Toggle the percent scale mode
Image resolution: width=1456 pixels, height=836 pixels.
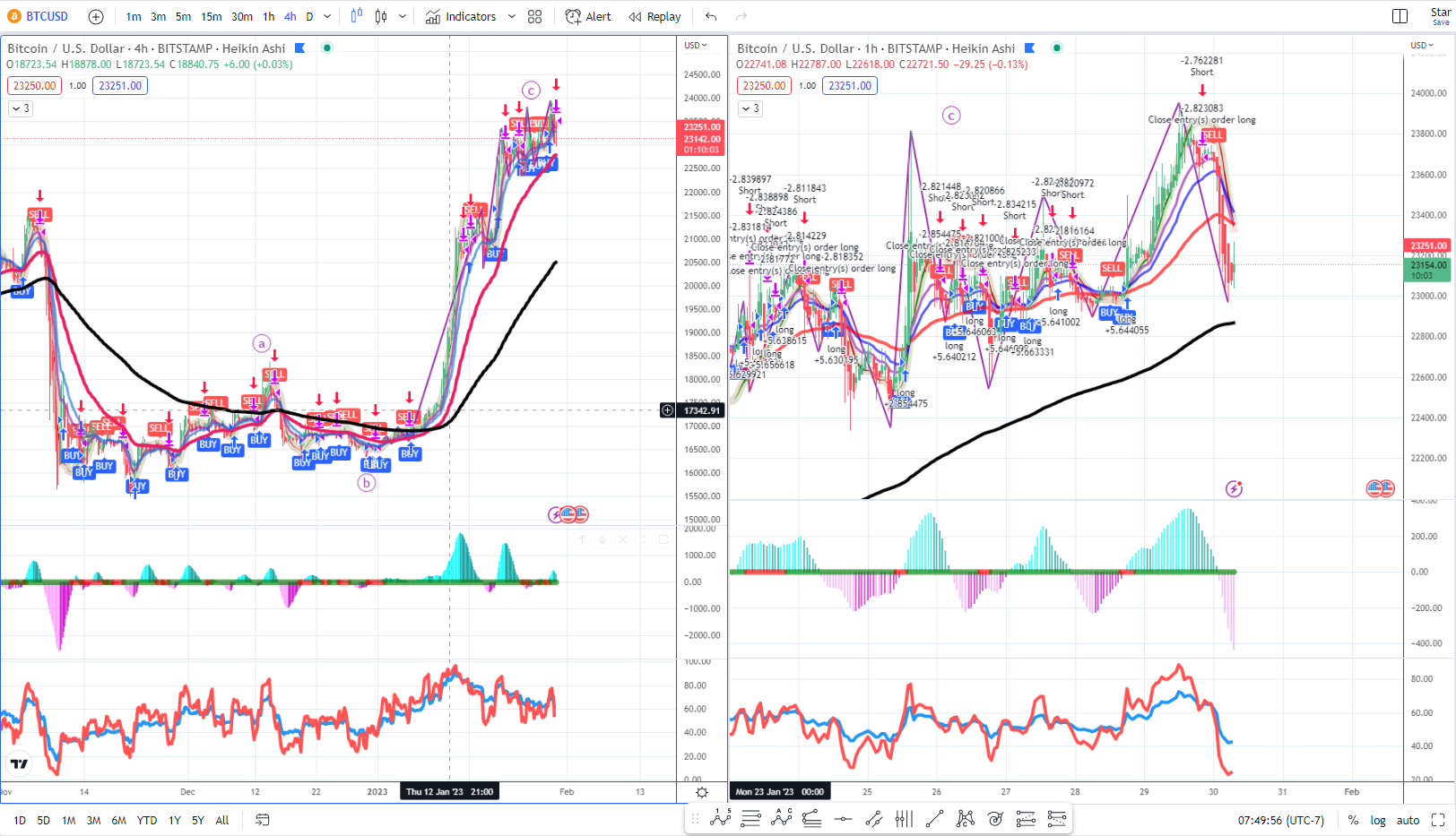coord(1353,820)
